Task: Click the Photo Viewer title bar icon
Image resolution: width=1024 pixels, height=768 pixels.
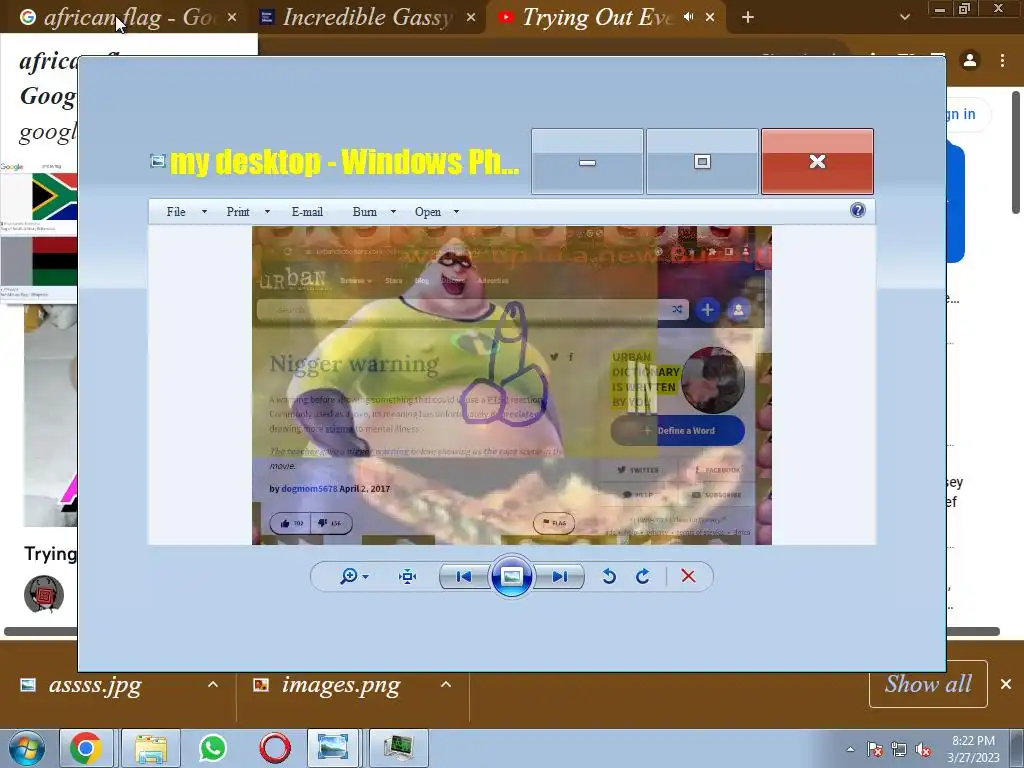Action: [x=157, y=161]
